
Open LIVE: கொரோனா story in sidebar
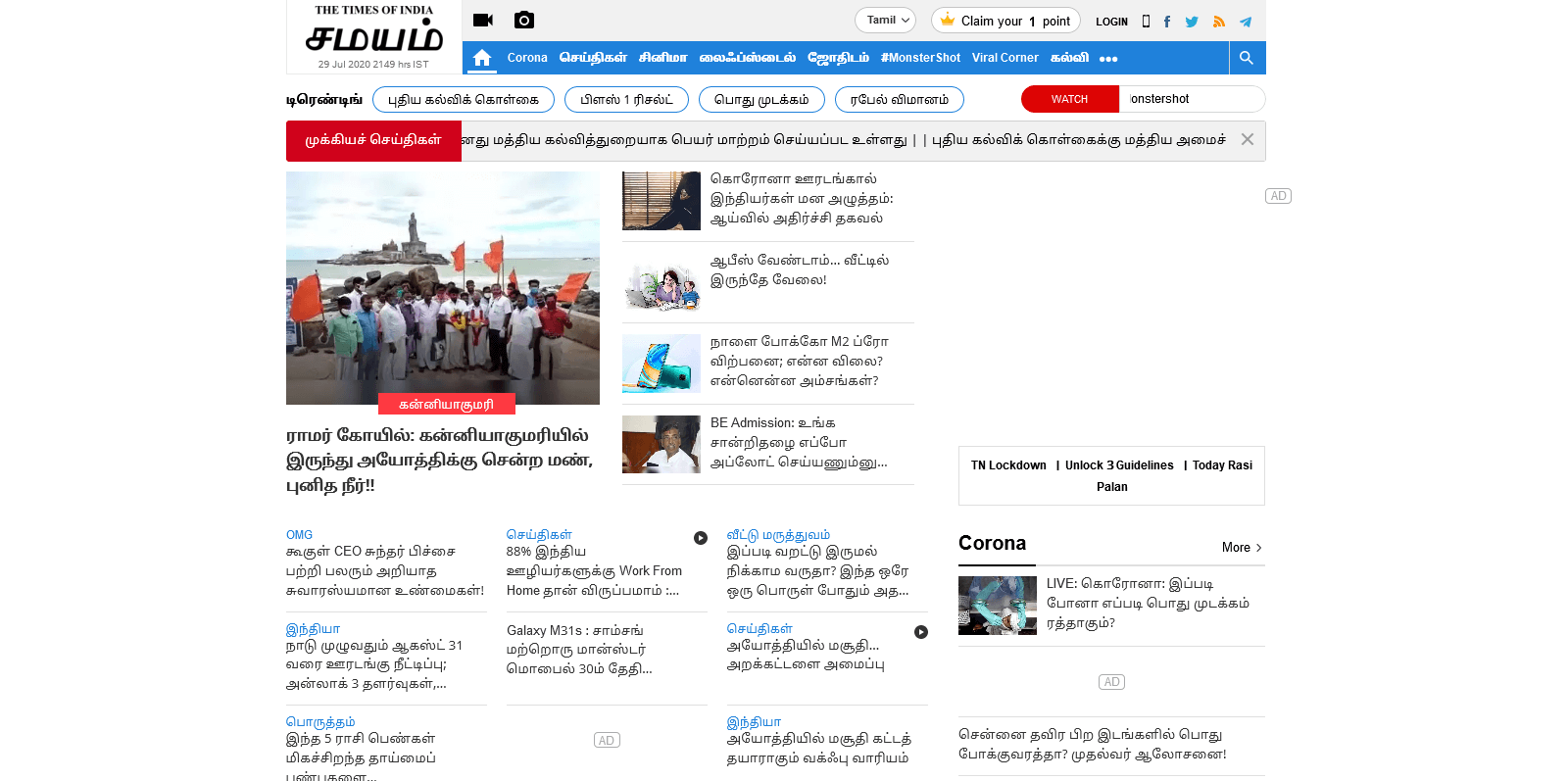[1148, 604]
